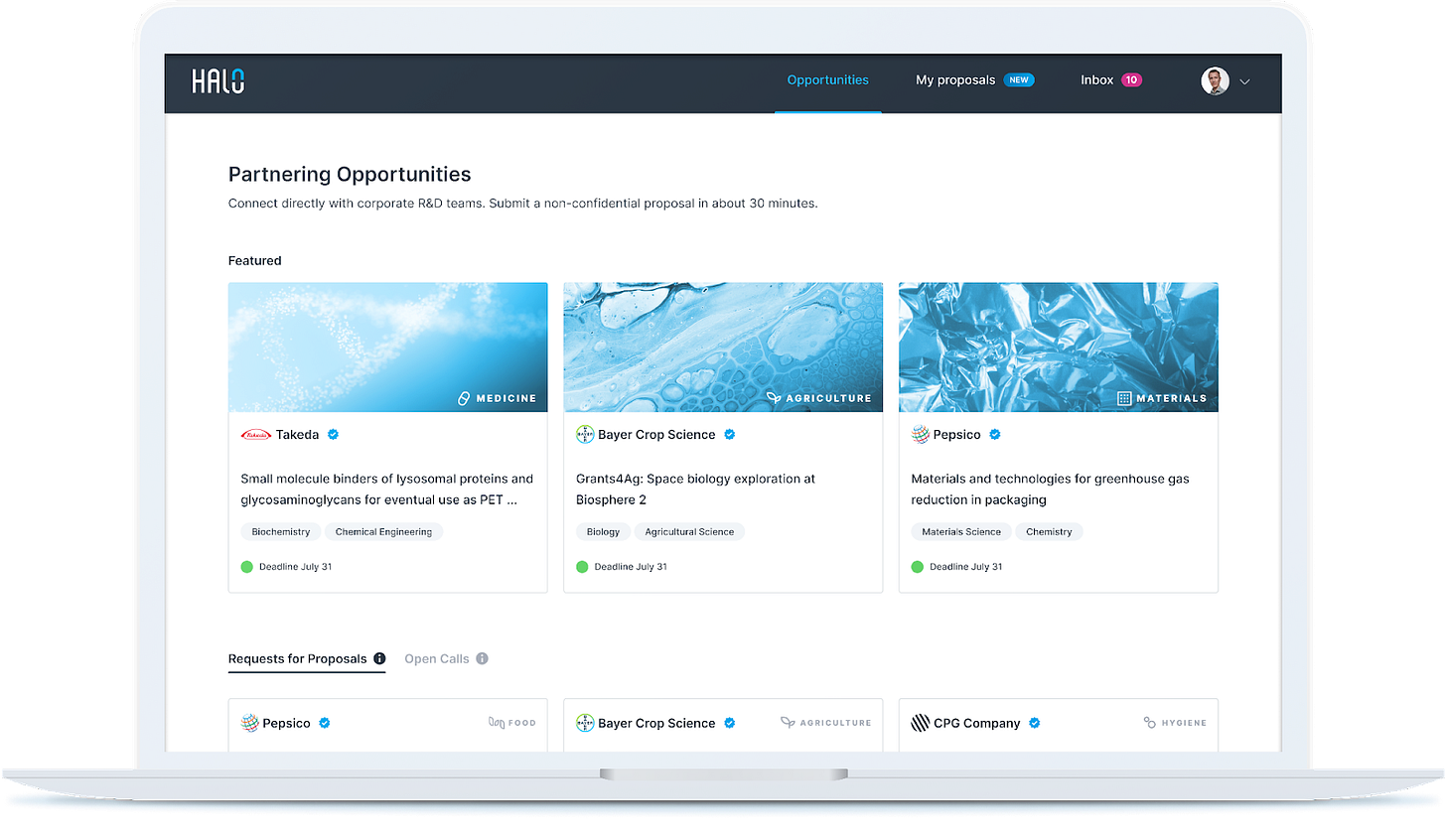Screen dimensions: 1446x840
Task: Click the Inbox count badge showing 10
Action: point(1131,80)
